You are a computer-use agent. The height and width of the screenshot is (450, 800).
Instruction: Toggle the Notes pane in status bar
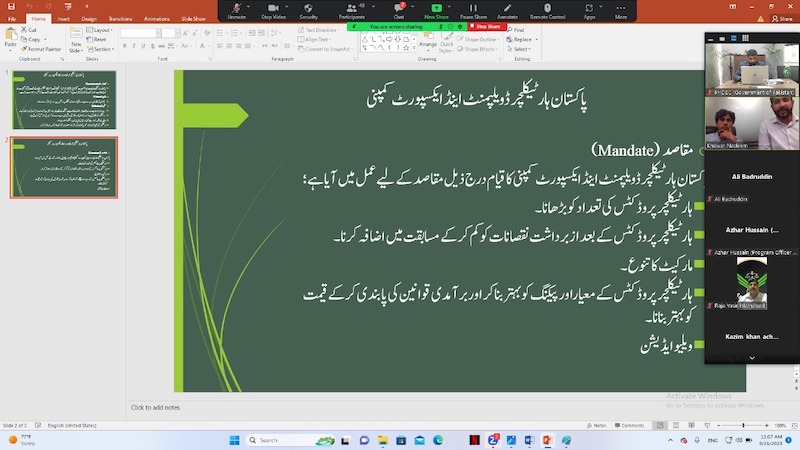(x=597, y=426)
